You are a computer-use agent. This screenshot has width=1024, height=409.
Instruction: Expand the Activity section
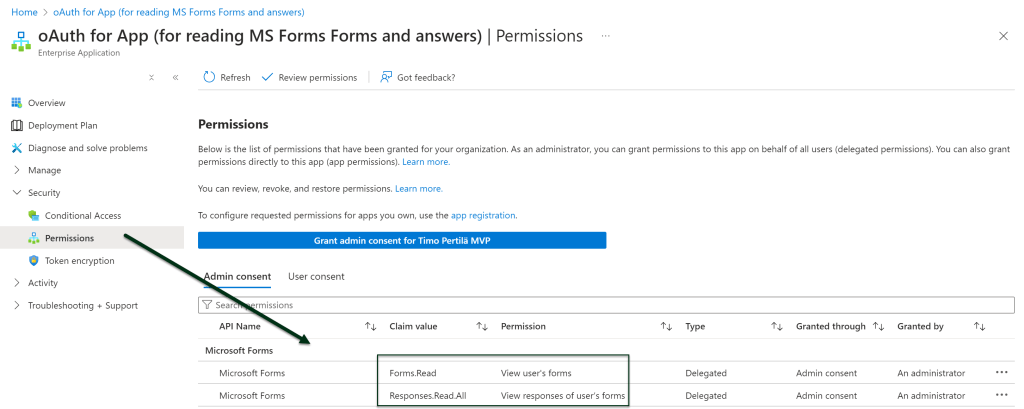point(17,283)
